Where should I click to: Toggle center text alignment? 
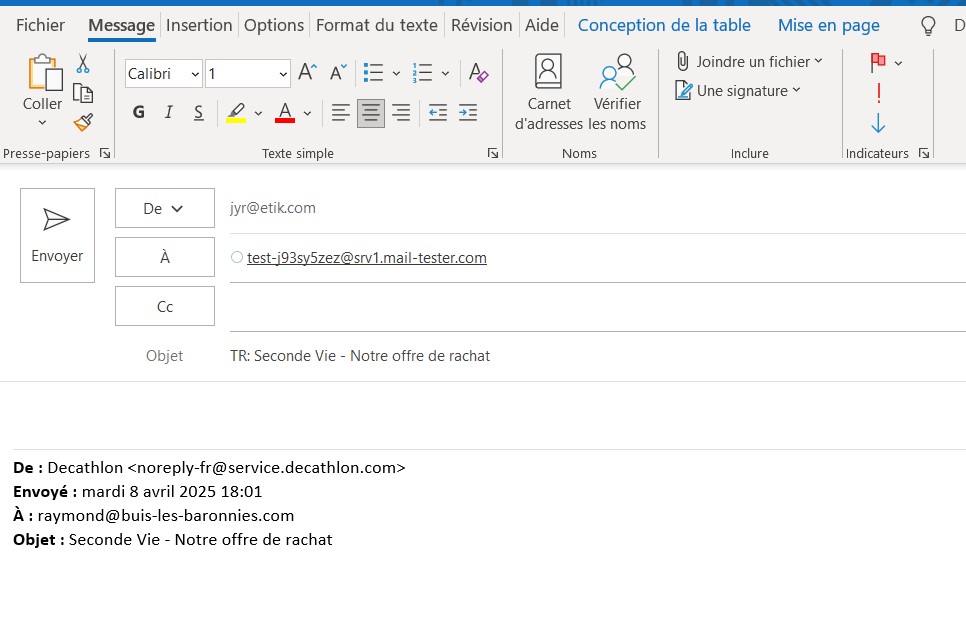[x=371, y=113]
